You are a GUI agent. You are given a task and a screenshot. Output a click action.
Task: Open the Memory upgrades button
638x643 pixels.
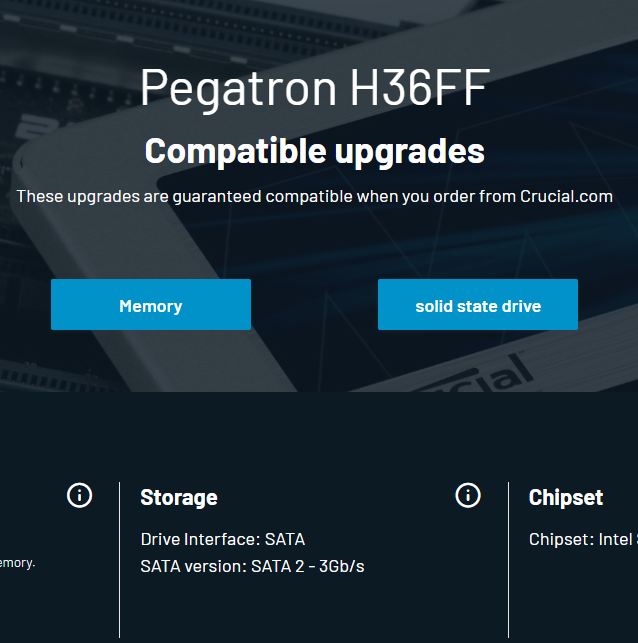coord(151,305)
